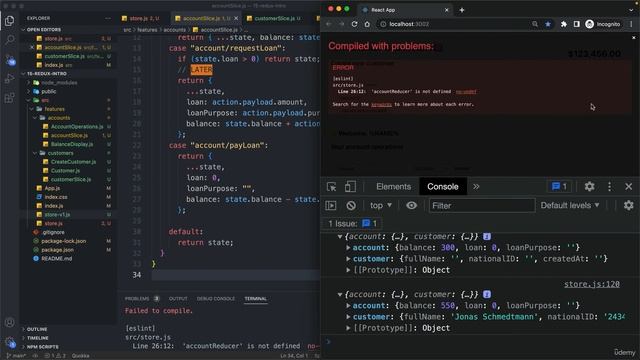Open Accounts icon in VS Code activity bar
This screenshot has height=360, width=640.
coord(9,322)
